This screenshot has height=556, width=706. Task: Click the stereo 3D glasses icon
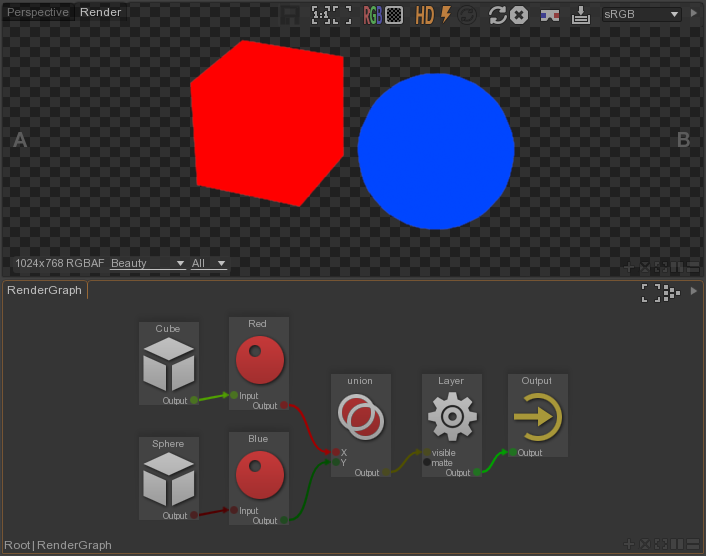click(x=549, y=15)
